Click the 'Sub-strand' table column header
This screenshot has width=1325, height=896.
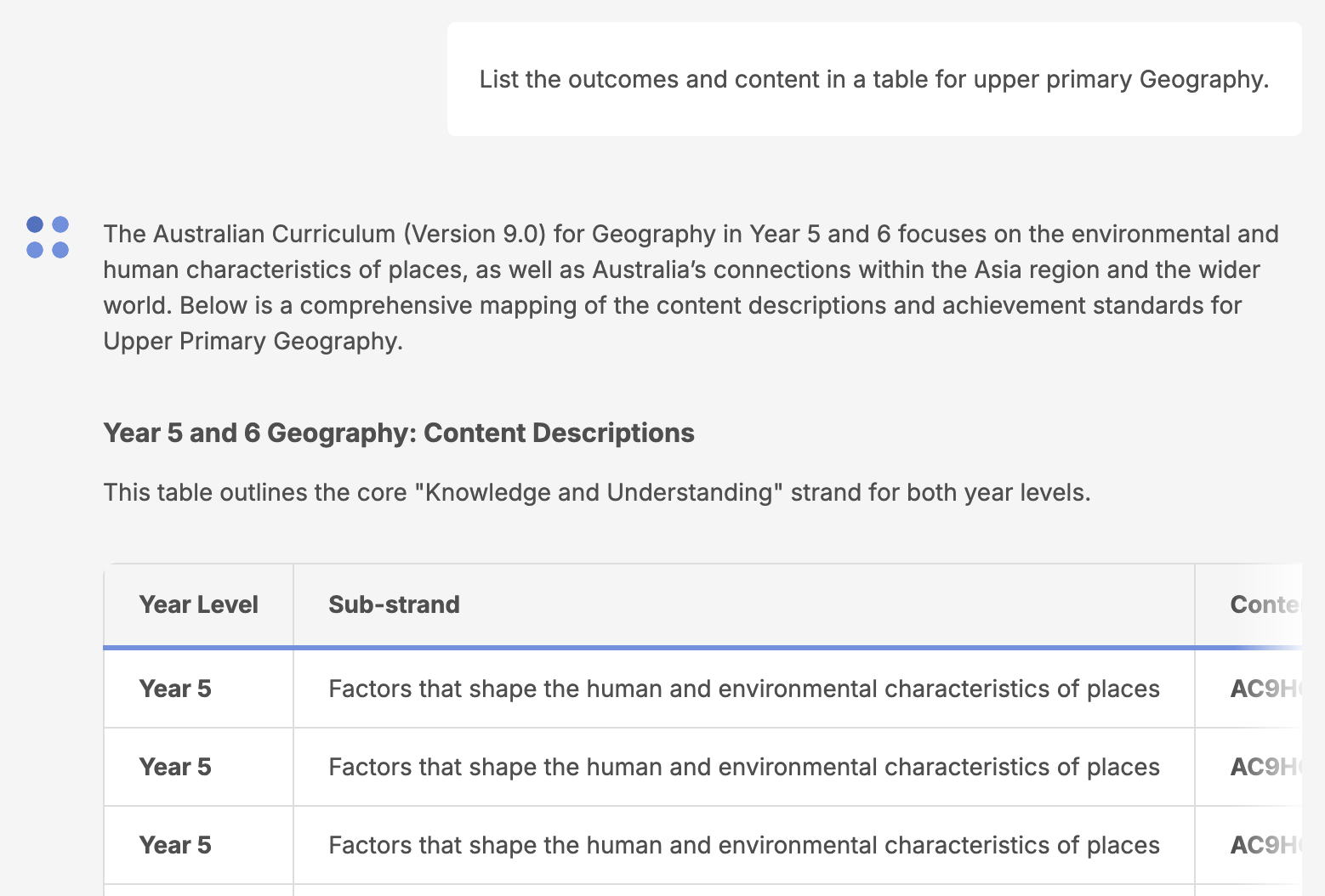pos(393,604)
